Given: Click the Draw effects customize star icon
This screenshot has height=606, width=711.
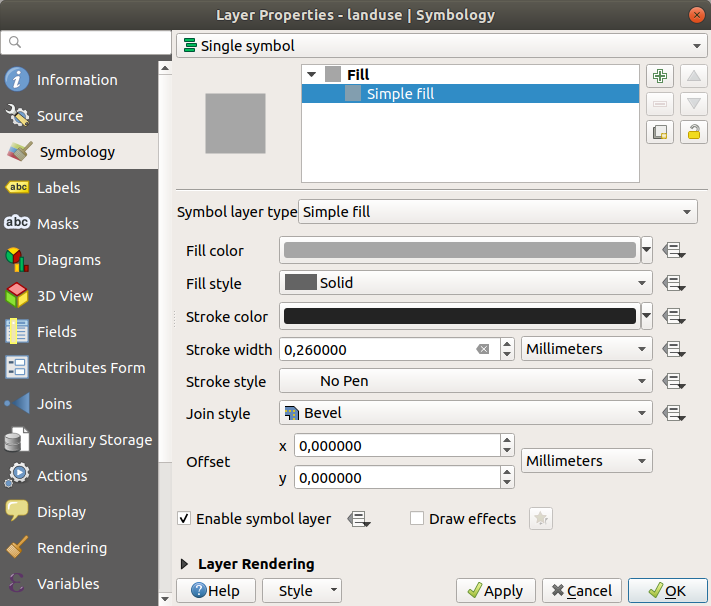Looking at the screenshot, I should pos(540,519).
